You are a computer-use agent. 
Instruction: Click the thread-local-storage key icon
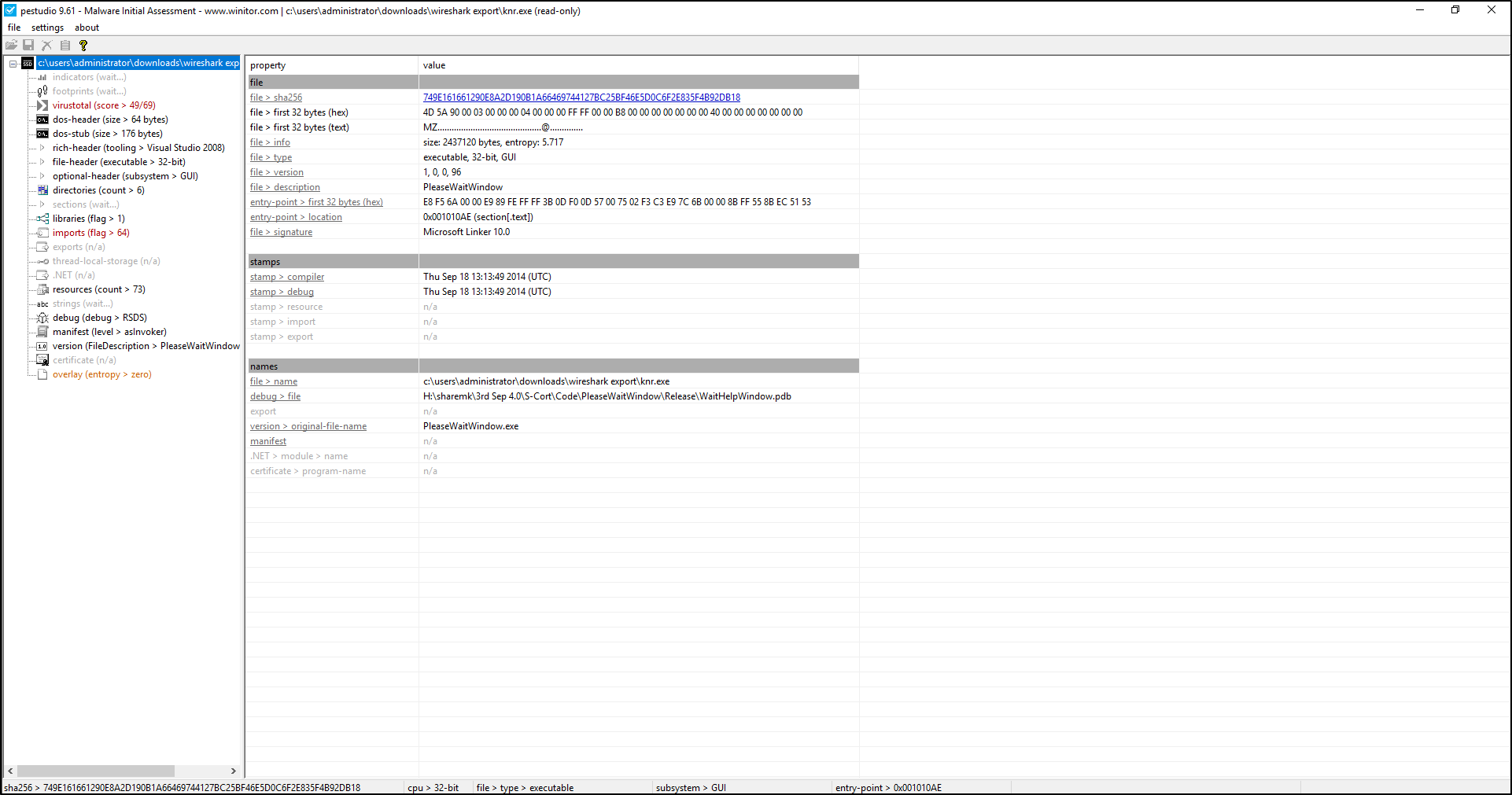[42, 261]
